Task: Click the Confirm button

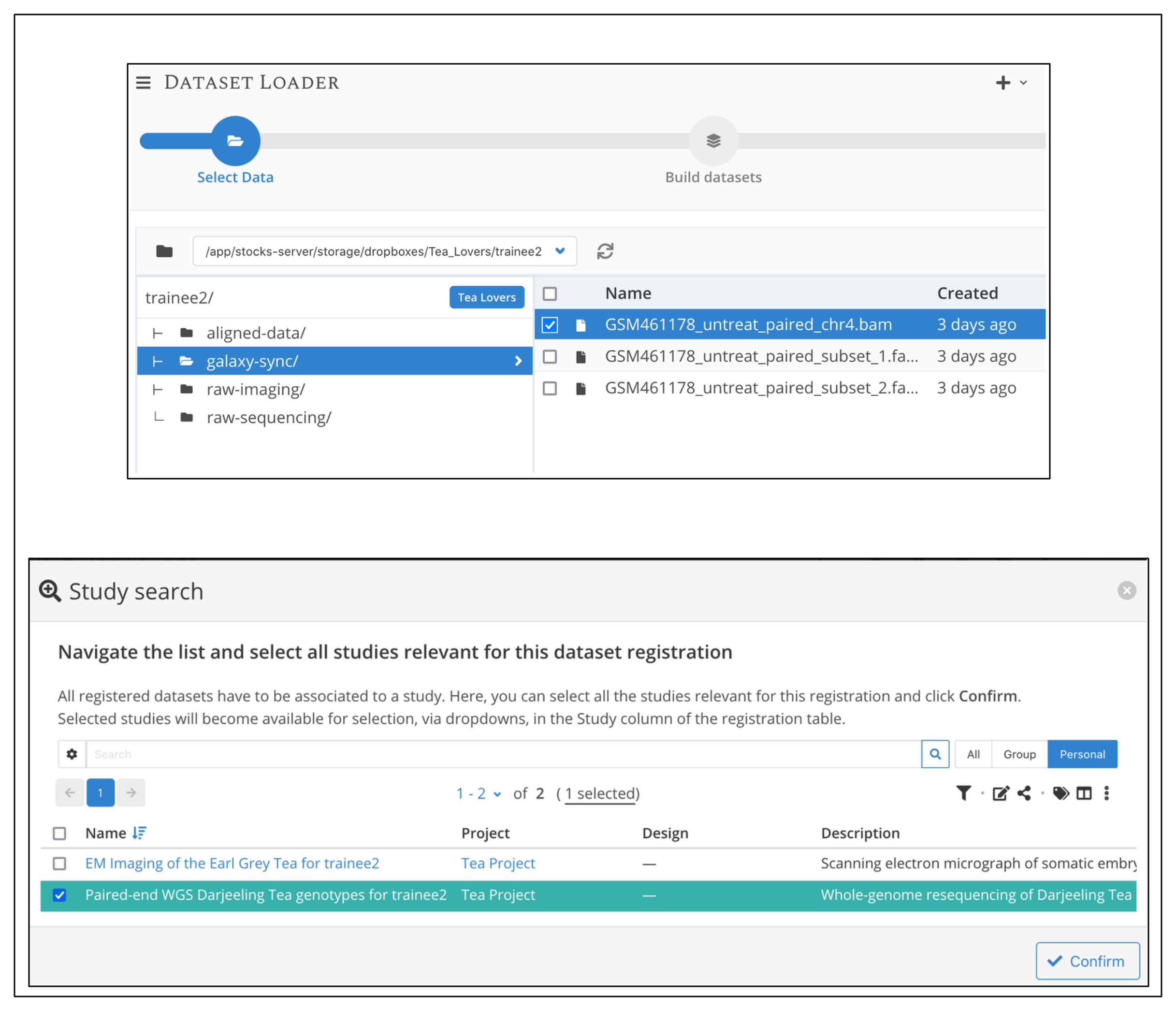Action: [x=1088, y=961]
